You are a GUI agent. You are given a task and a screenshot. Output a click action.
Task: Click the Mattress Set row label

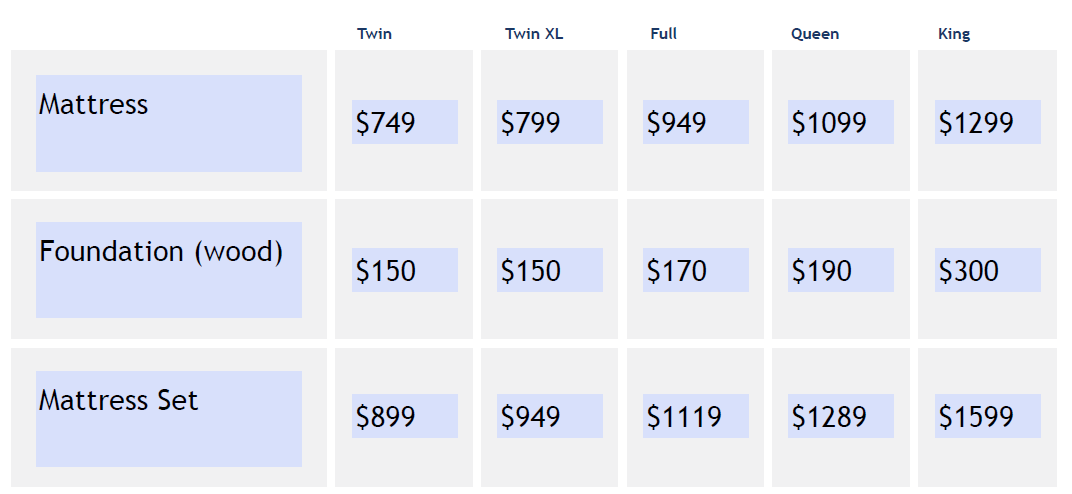pos(119,400)
